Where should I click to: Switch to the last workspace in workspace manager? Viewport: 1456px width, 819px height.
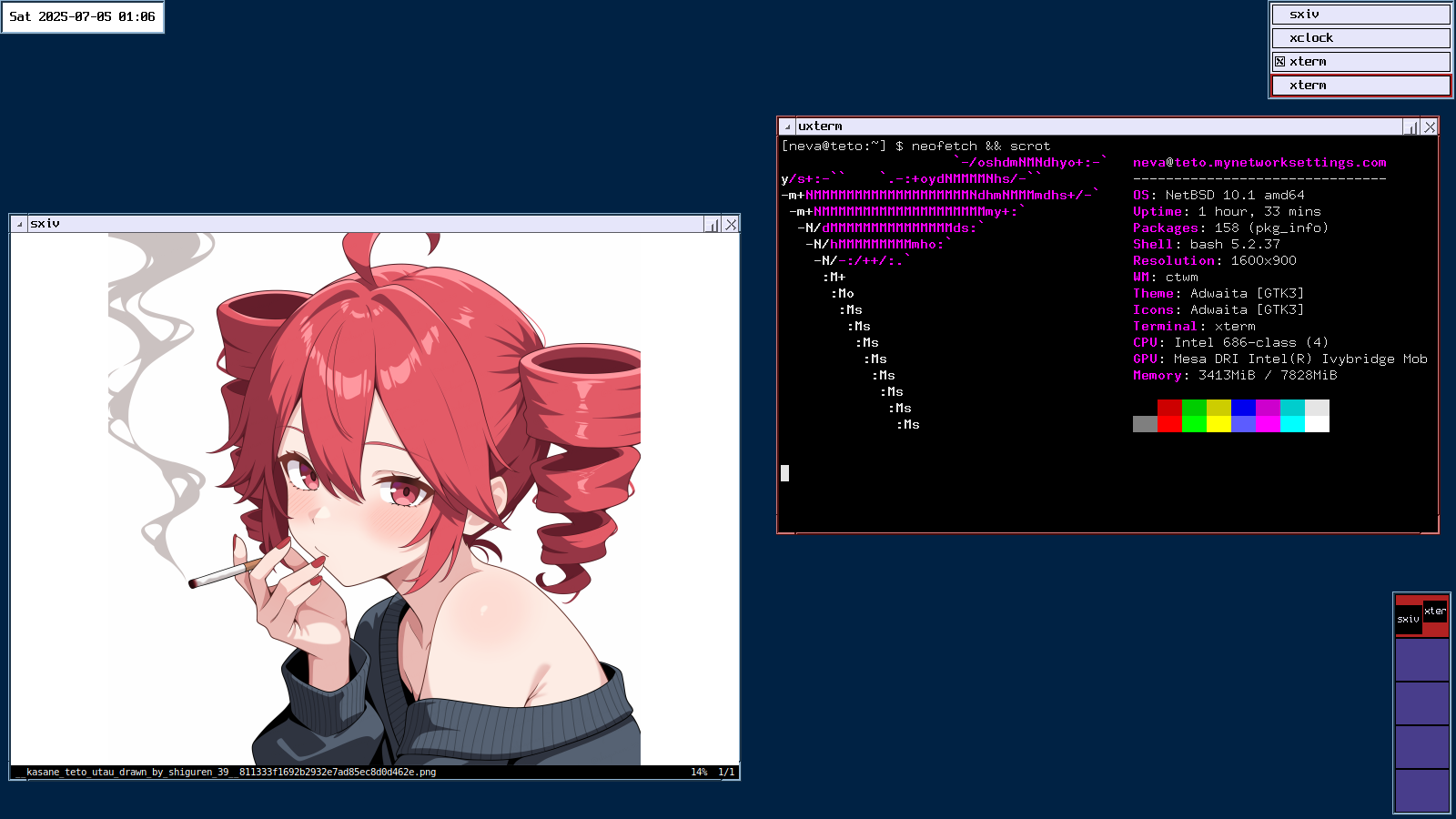[x=1422, y=791]
